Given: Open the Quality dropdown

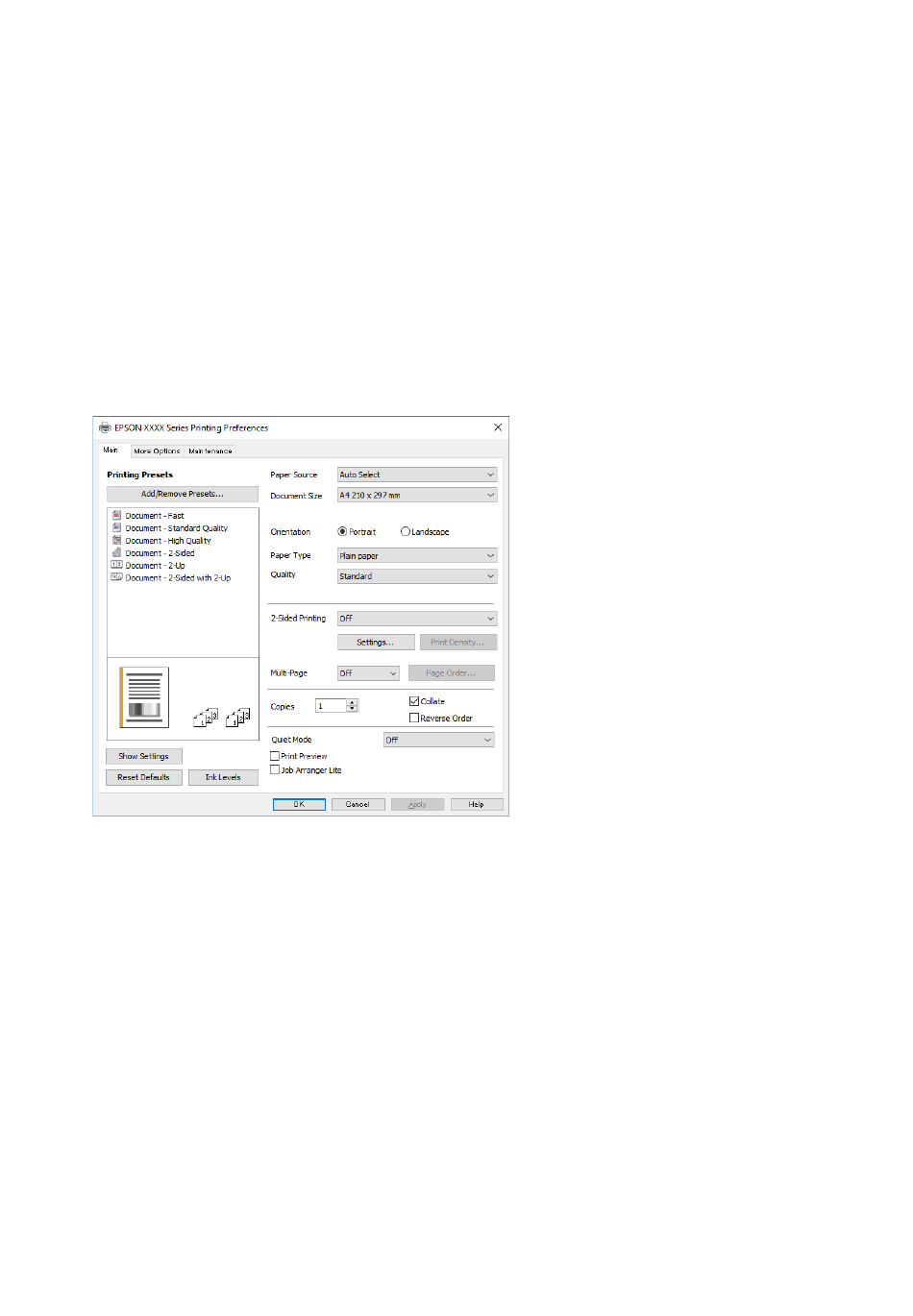Looking at the screenshot, I should tap(417, 576).
